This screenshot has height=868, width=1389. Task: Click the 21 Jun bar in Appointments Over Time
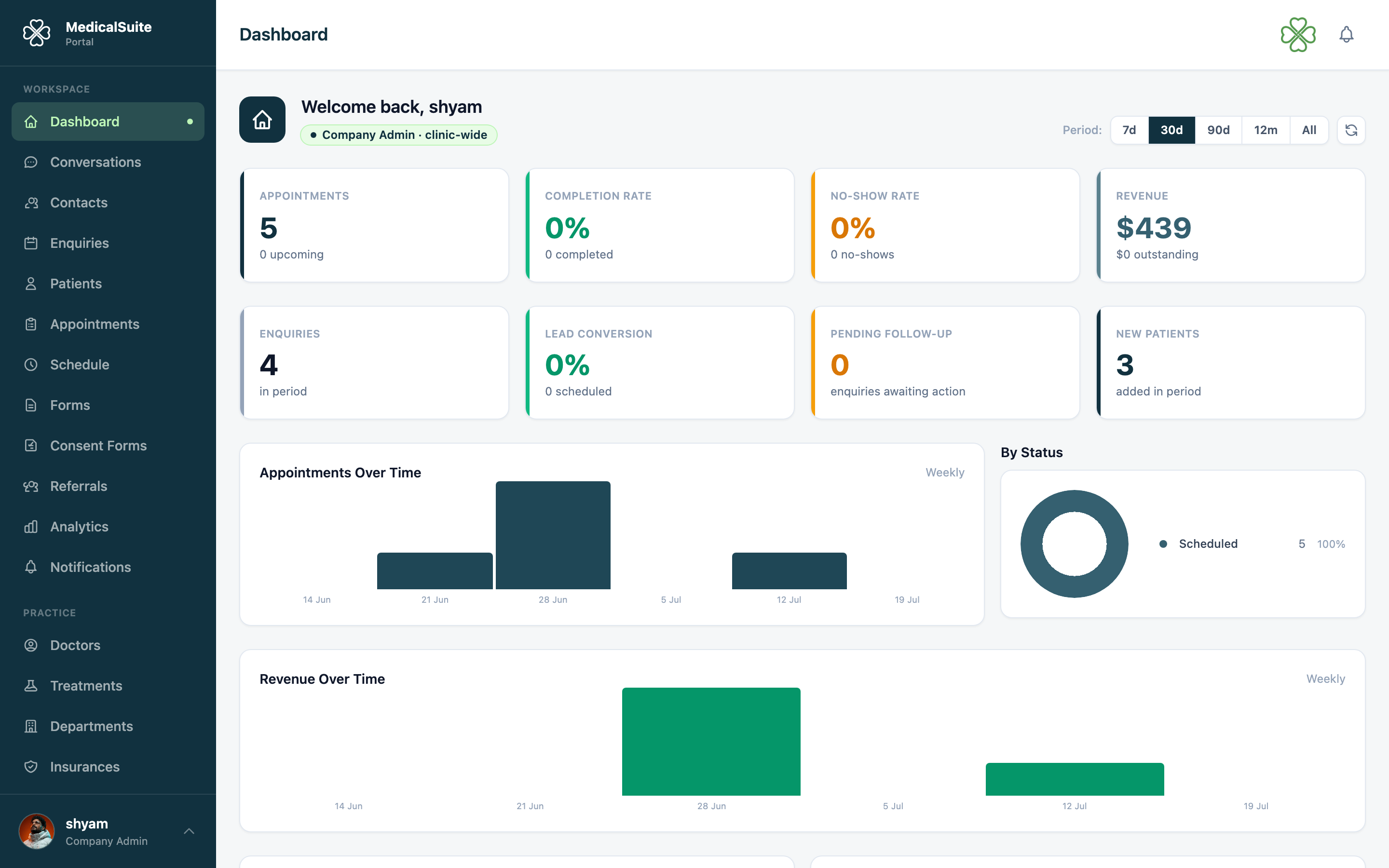435,570
